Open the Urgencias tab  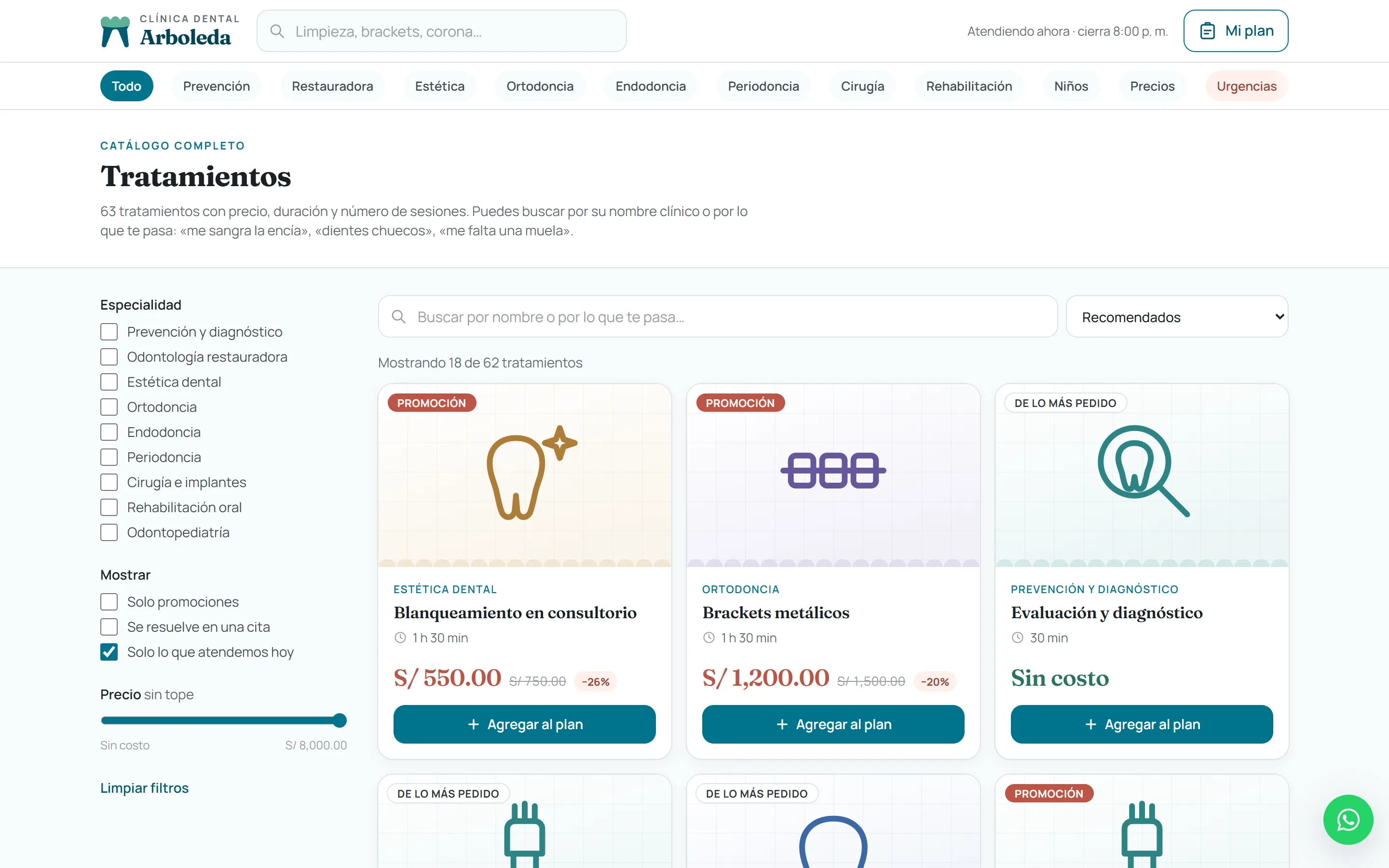pyautogui.click(x=1247, y=86)
